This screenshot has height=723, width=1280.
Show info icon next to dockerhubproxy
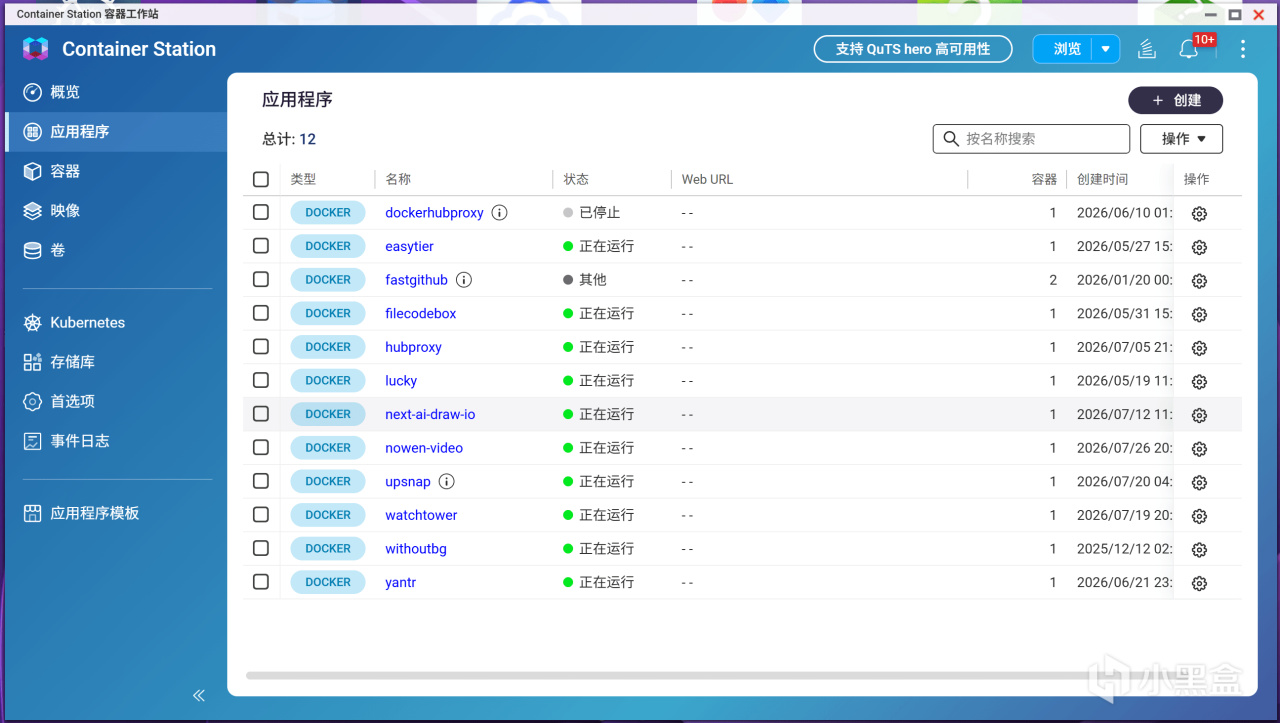500,212
